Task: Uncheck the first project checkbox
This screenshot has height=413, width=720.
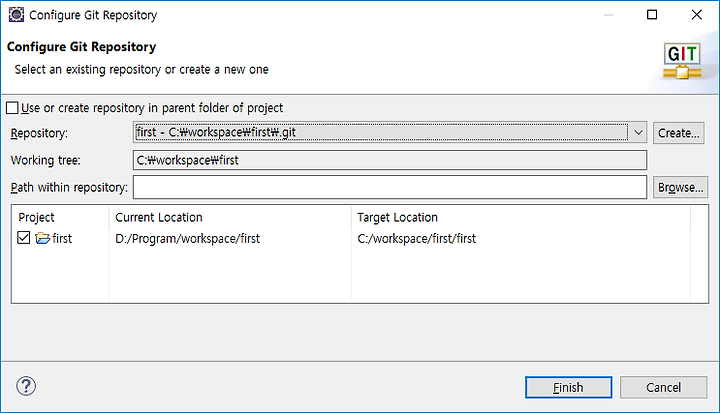Action: (x=23, y=238)
